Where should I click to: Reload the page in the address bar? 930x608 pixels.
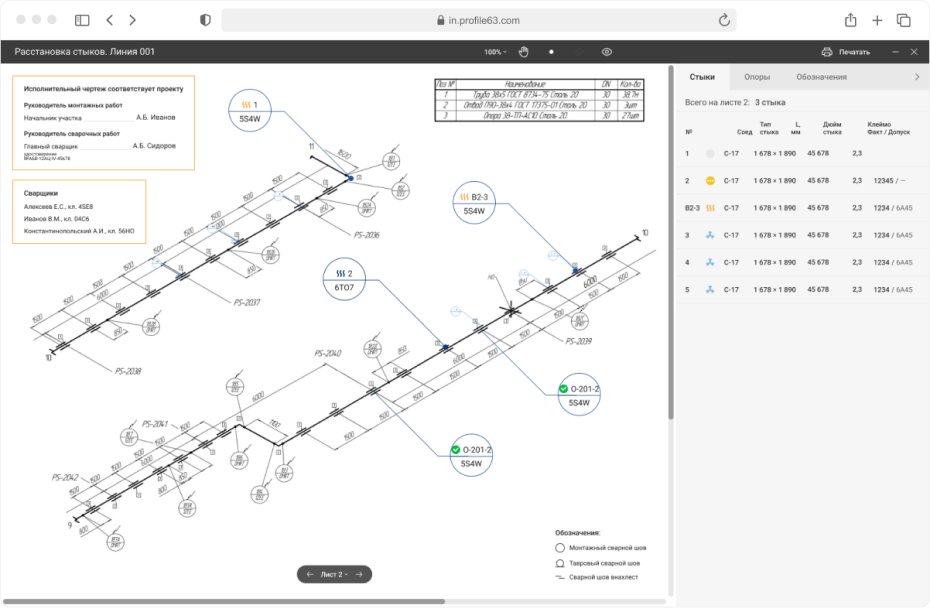tap(724, 20)
